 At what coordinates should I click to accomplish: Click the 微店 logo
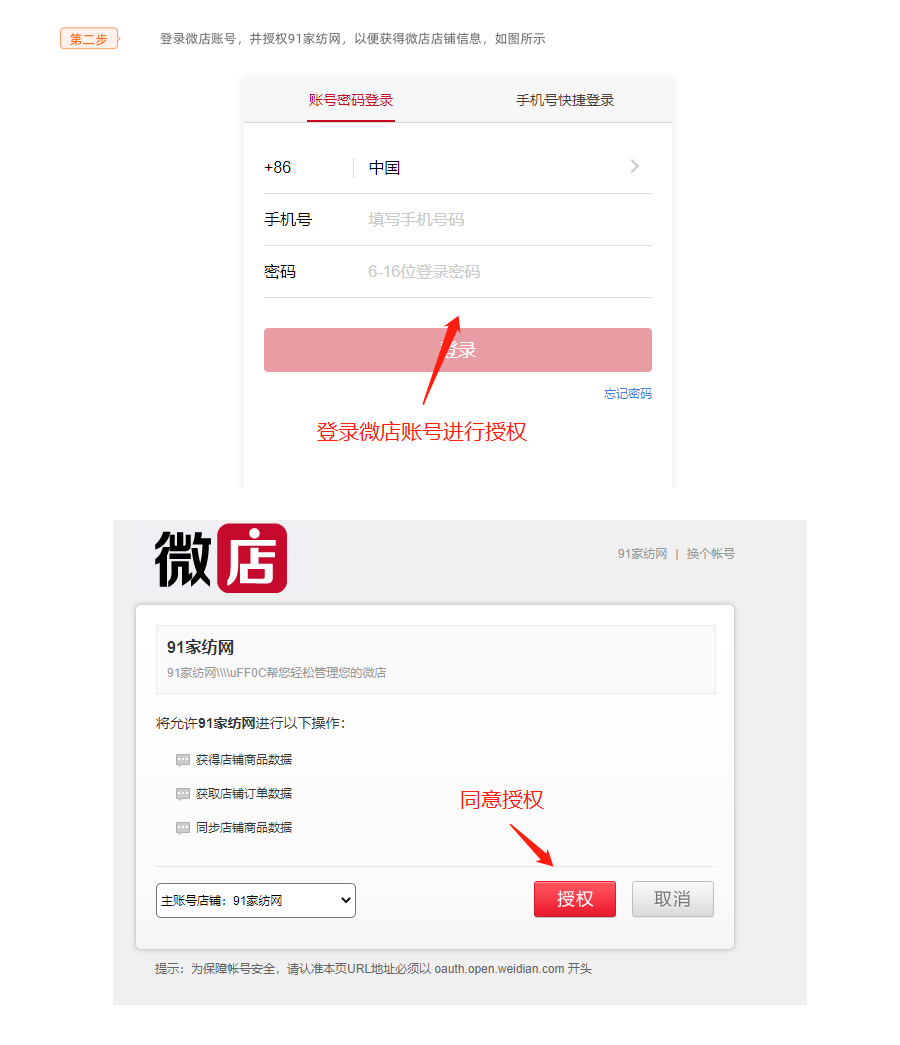coord(221,558)
